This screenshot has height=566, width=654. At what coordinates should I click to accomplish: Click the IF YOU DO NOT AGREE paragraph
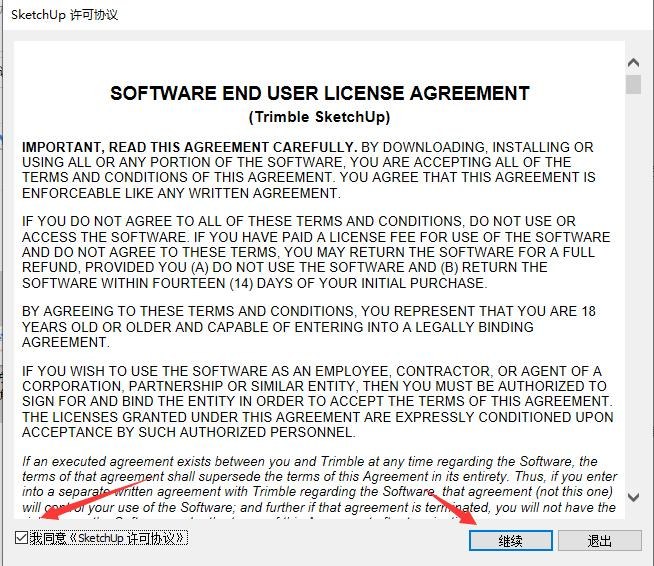pyautogui.click(x=316, y=252)
